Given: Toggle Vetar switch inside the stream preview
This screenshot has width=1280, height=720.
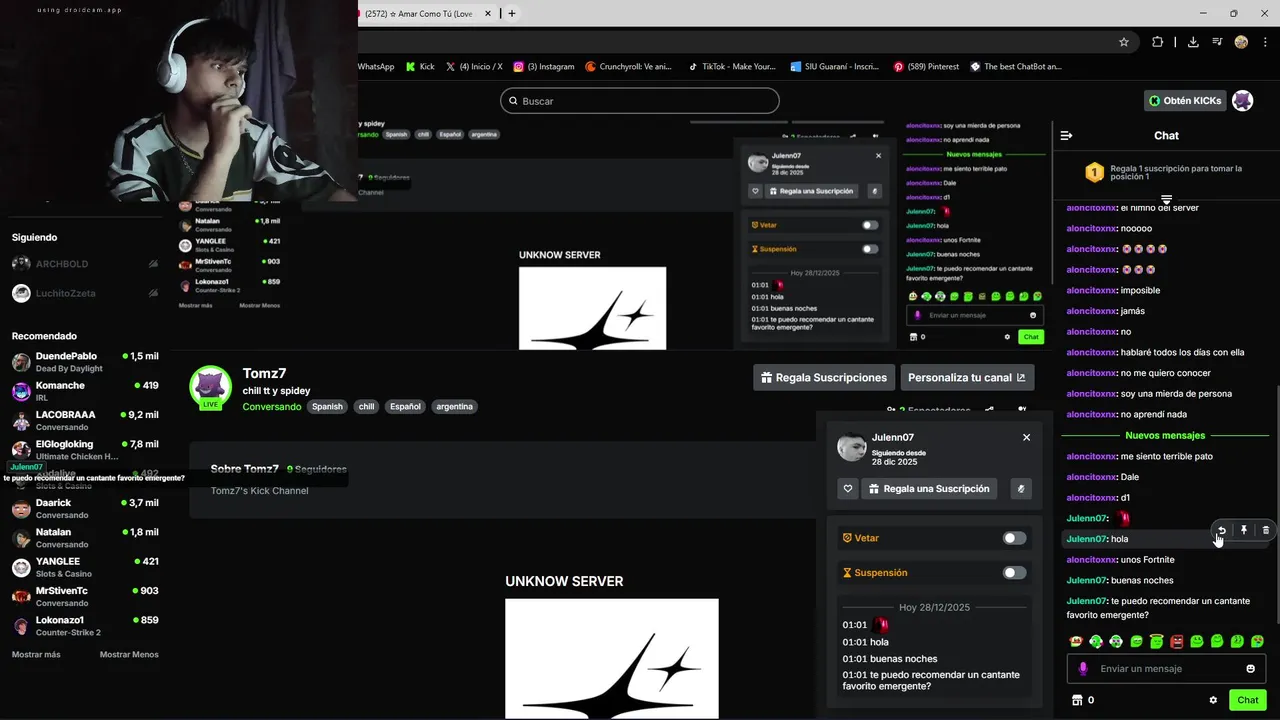Looking at the screenshot, I should (x=870, y=225).
